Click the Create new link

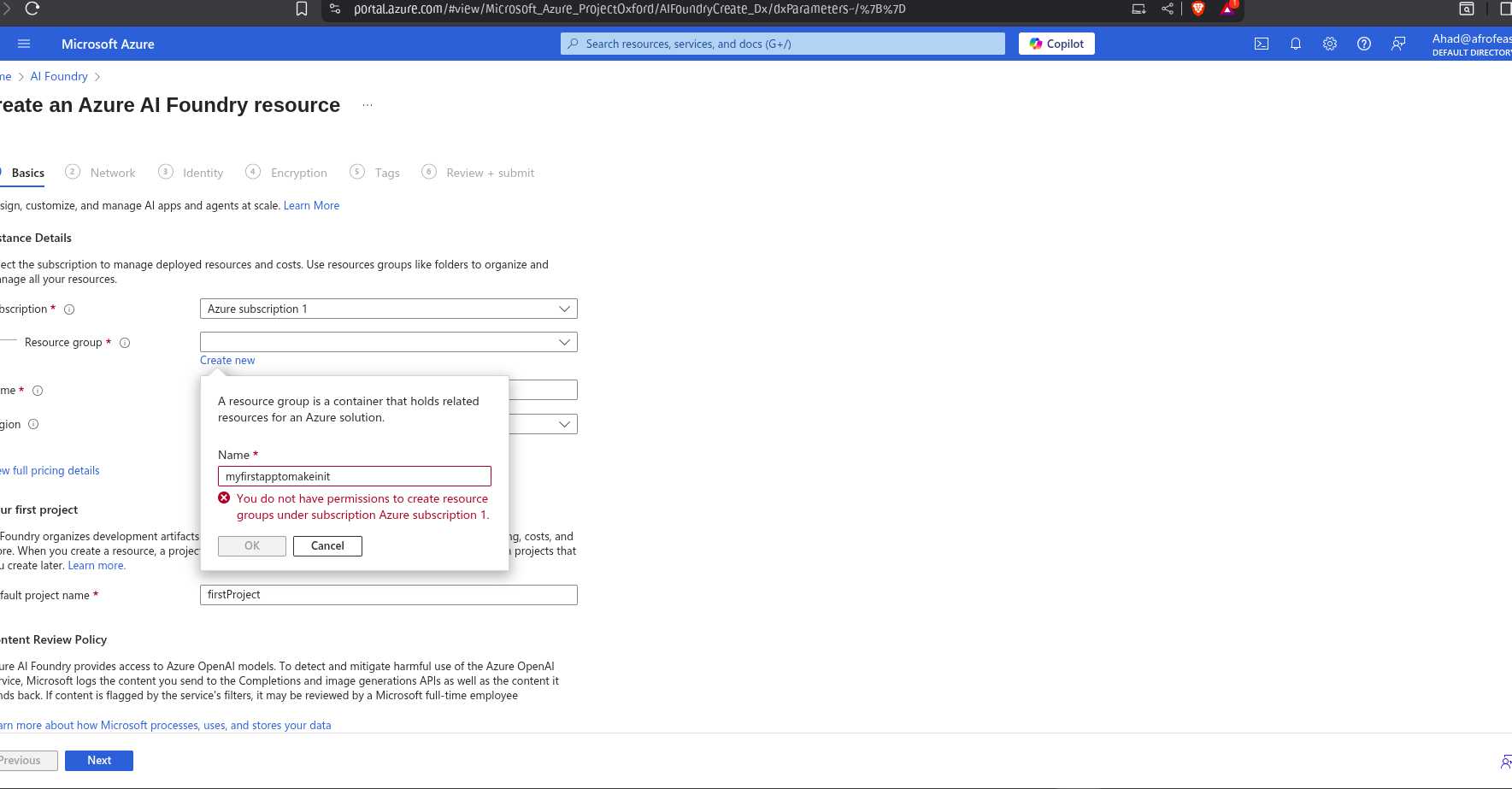(227, 361)
